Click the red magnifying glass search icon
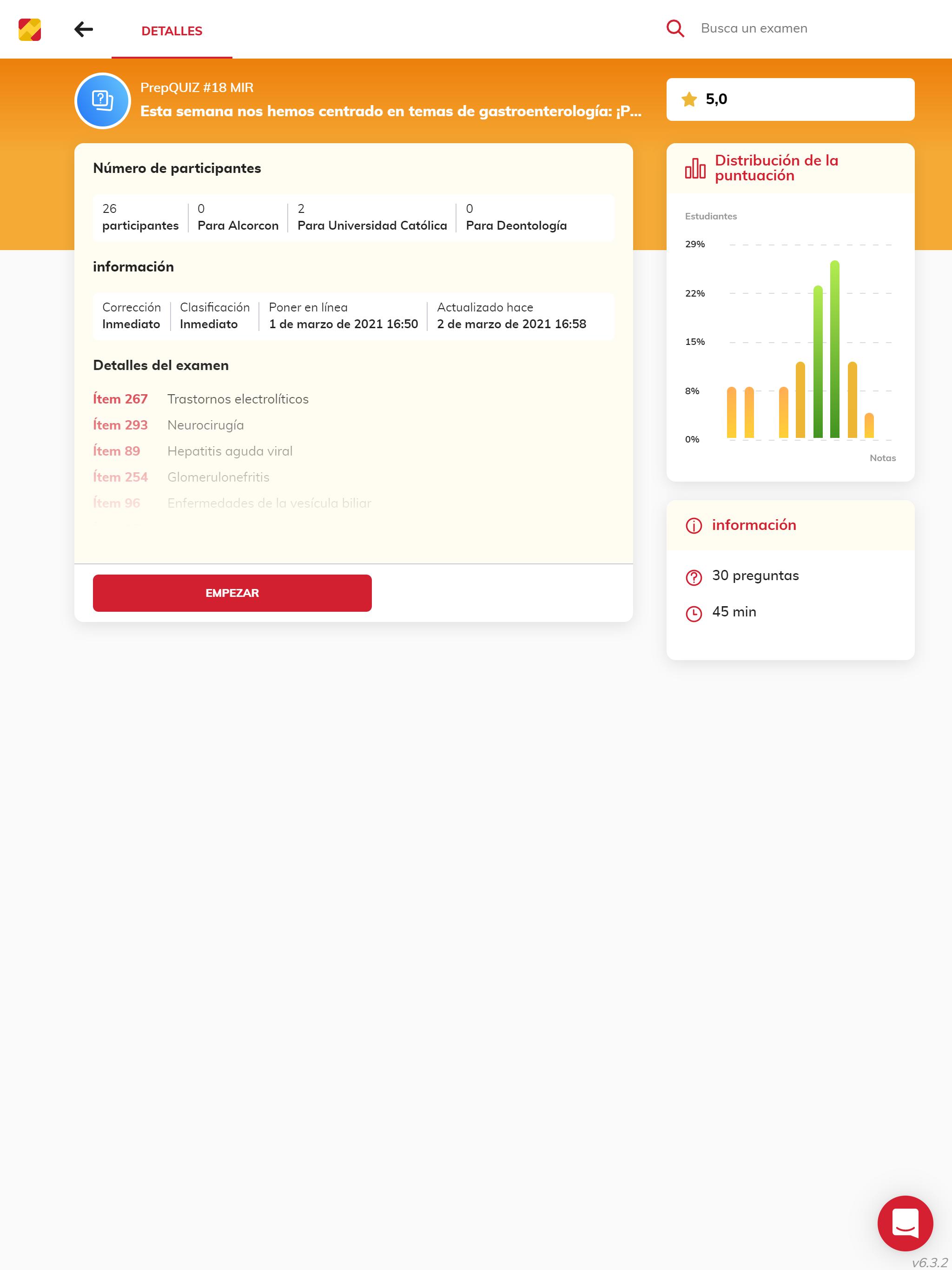 [675, 29]
